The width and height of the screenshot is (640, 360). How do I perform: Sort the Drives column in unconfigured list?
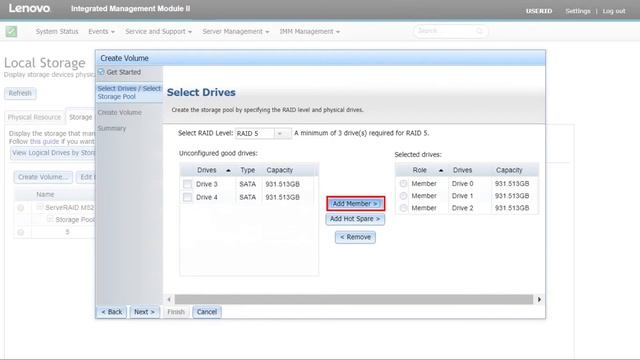tap(228, 170)
